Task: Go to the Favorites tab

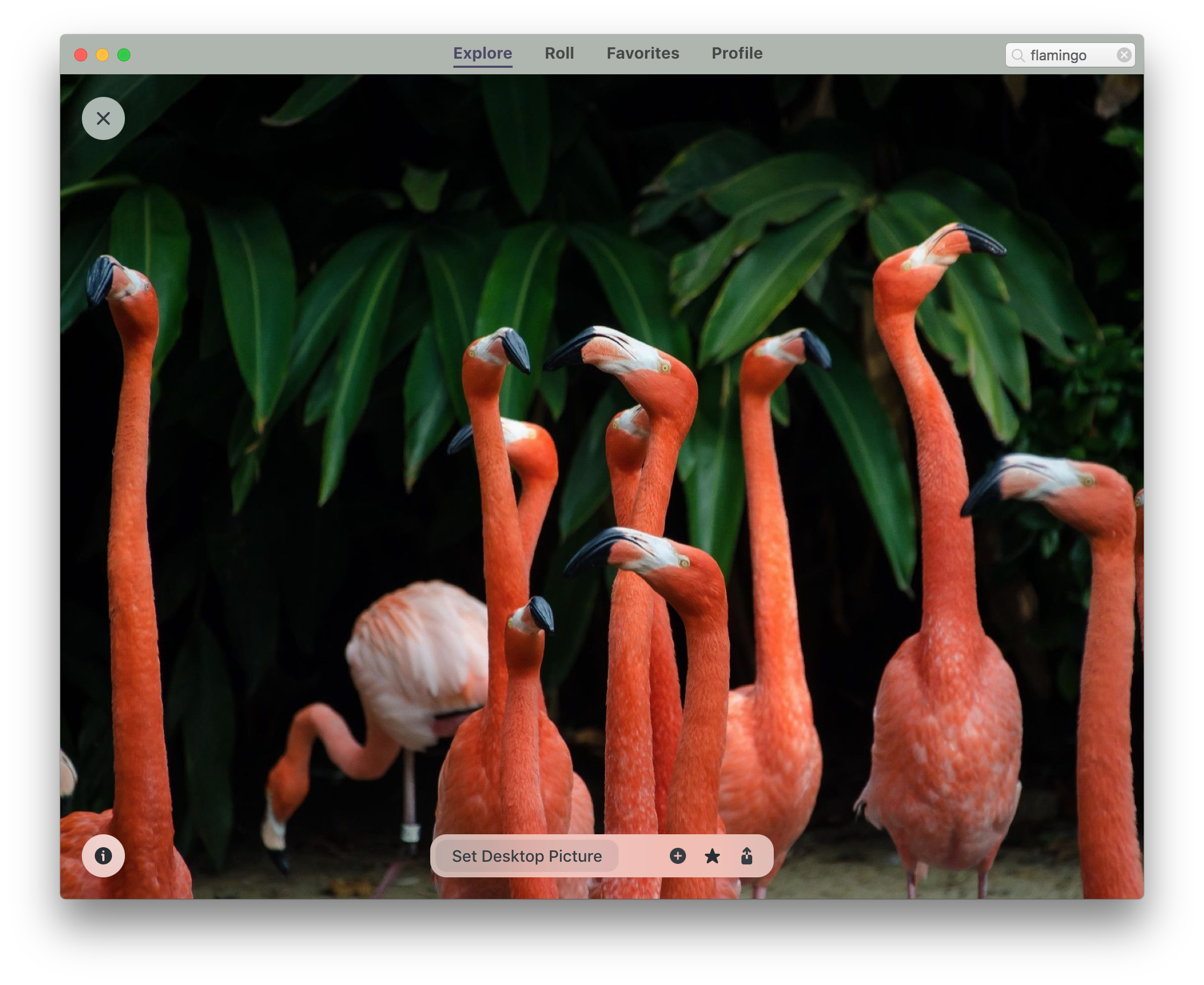Action: (x=642, y=53)
